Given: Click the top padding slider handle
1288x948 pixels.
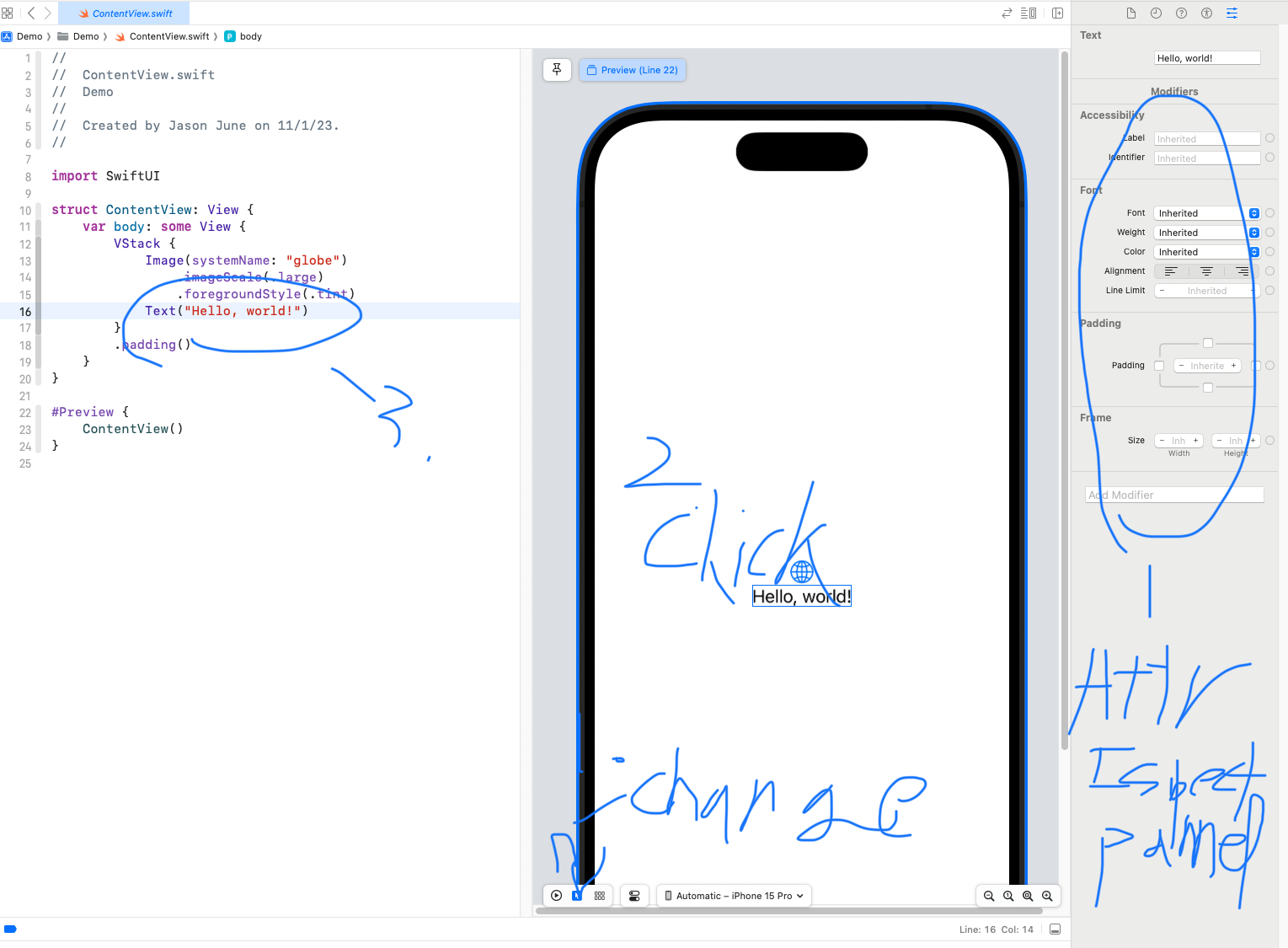Looking at the screenshot, I should pyautogui.click(x=1207, y=343).
